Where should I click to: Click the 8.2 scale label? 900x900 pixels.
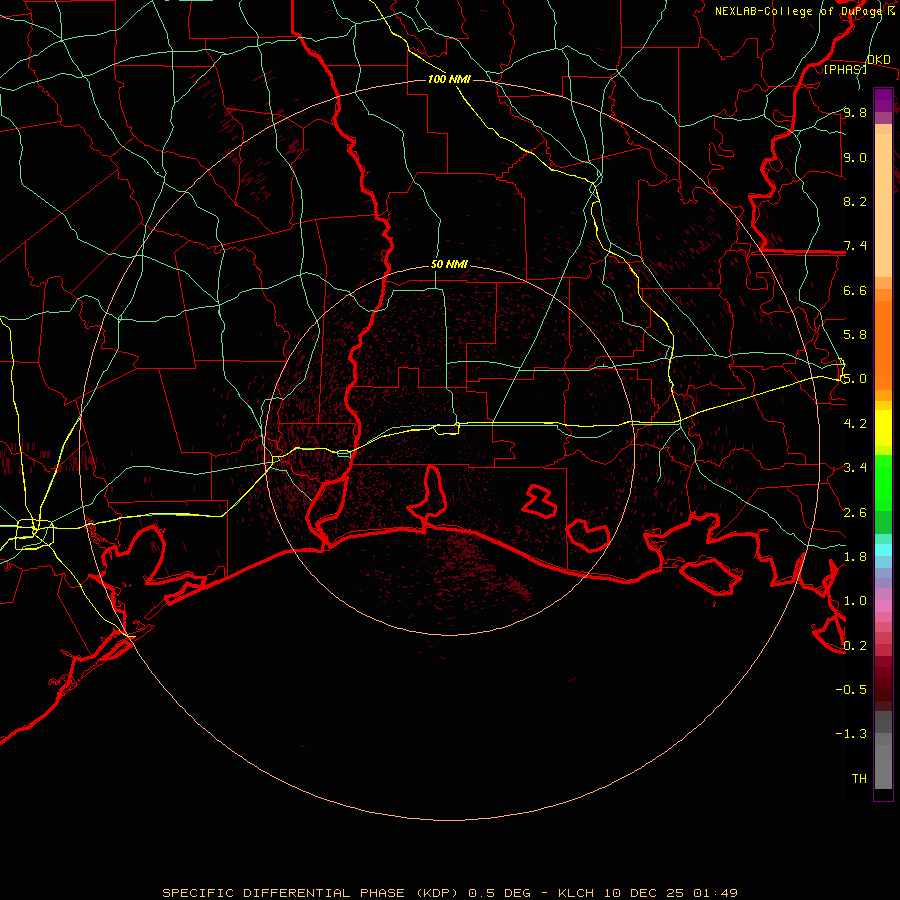[855, 201]
